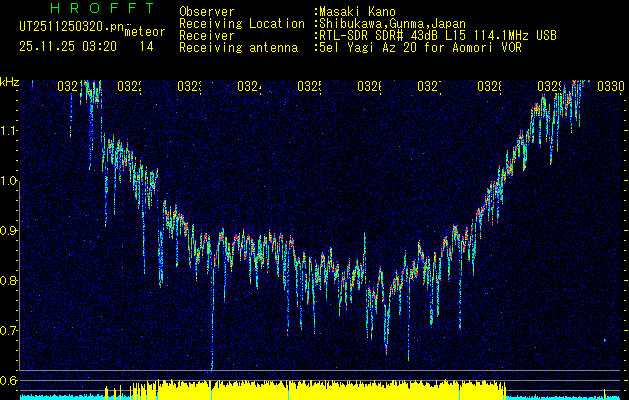Click the 0.6 kHz axis tick

pos(9,381)
